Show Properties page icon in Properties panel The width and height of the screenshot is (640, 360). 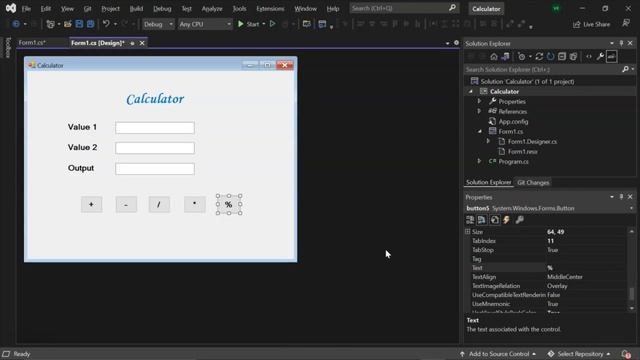[x=495, y=220]
